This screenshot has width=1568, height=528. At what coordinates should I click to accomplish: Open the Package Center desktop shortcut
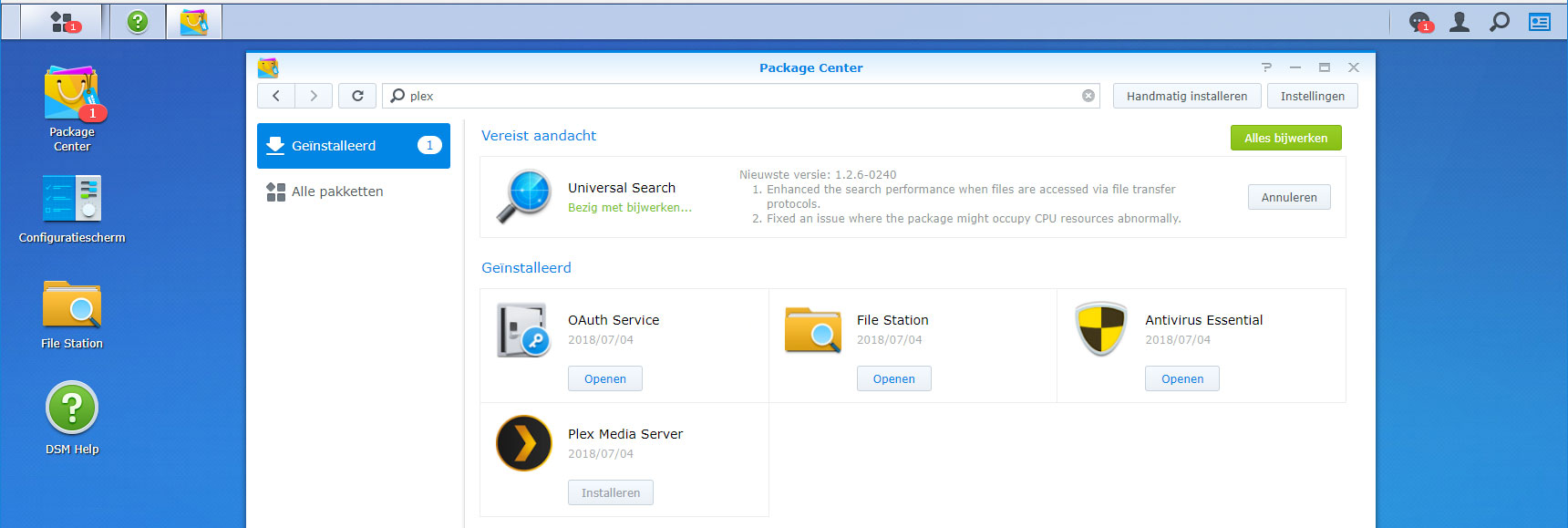pyautogui.click(x=72, y=109)
